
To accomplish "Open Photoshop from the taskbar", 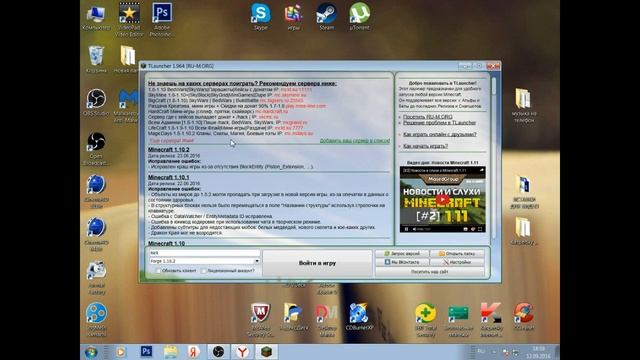I will click(146, 351).
